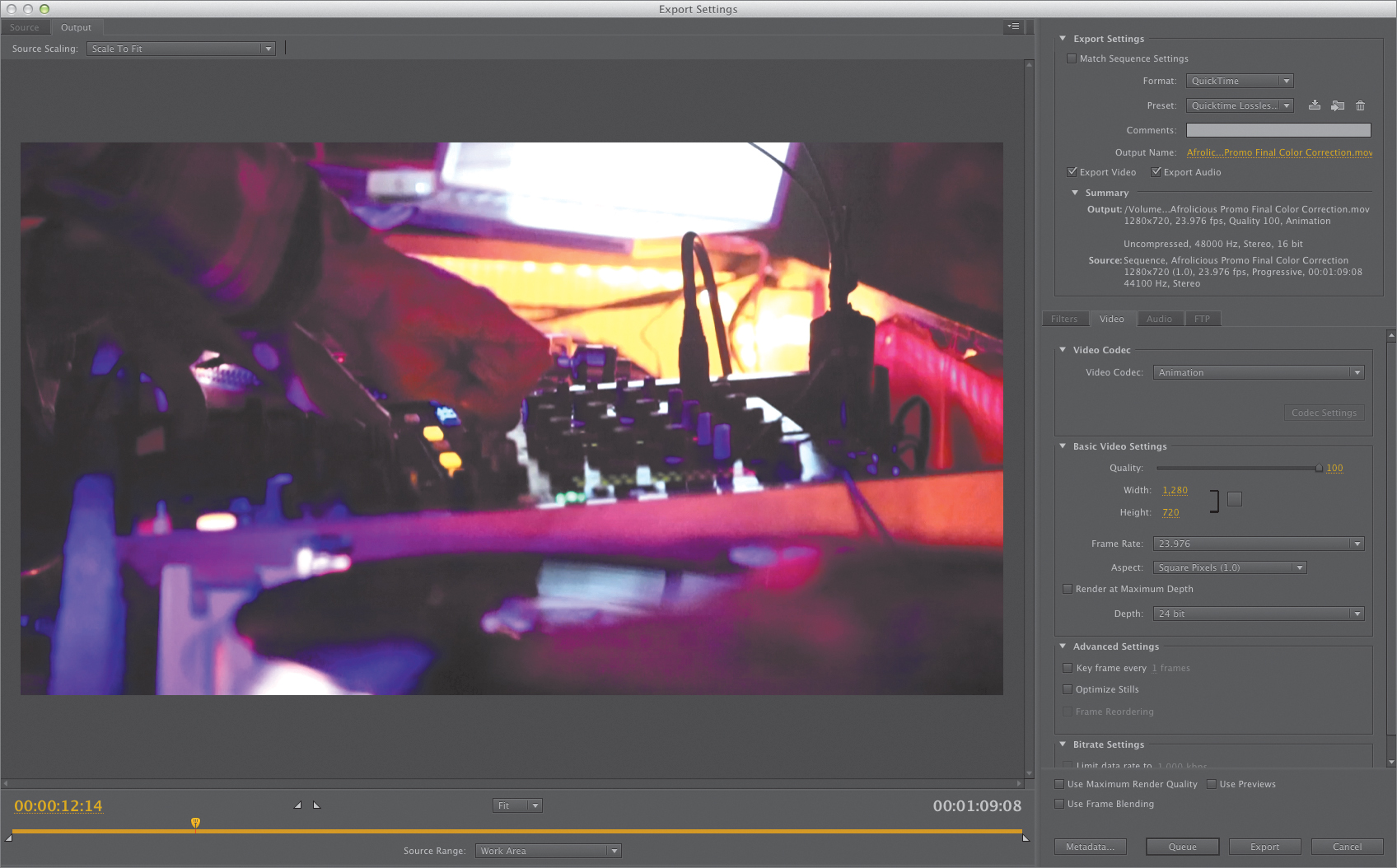Click the Save Preset icon
This screenshot has width=1397, height=868.
[1315, 105]
